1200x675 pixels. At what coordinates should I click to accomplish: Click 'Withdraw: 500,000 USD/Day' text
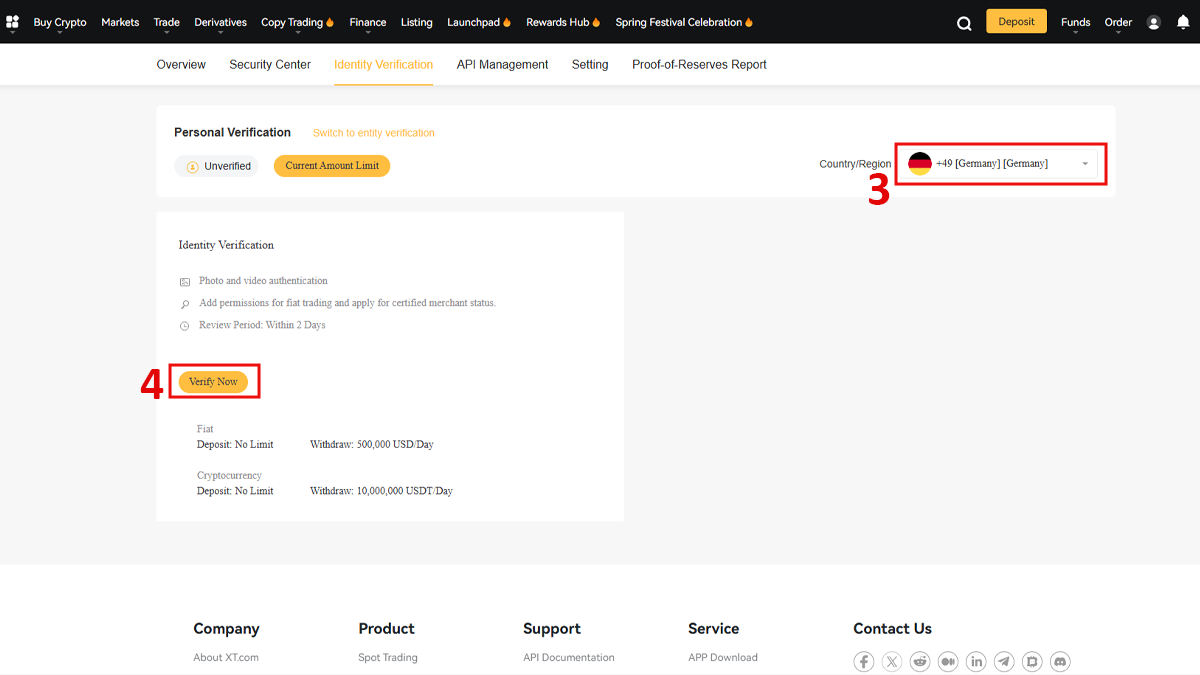372,444
